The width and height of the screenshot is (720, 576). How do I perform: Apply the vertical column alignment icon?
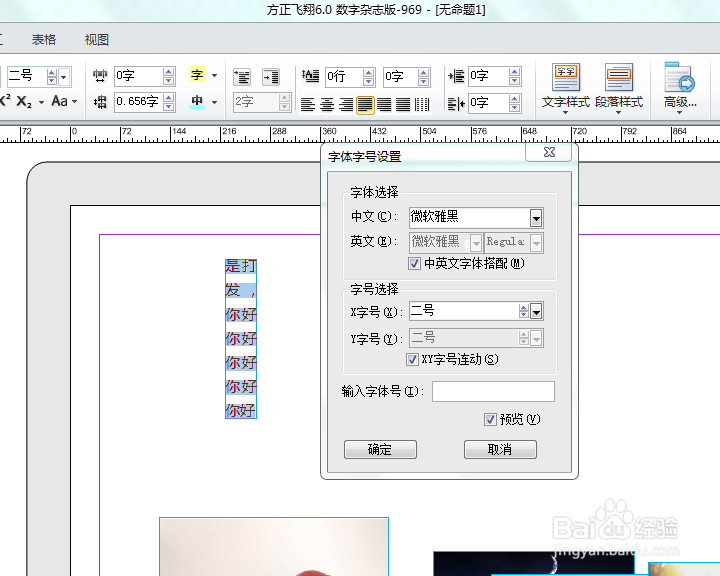(422, 105)
